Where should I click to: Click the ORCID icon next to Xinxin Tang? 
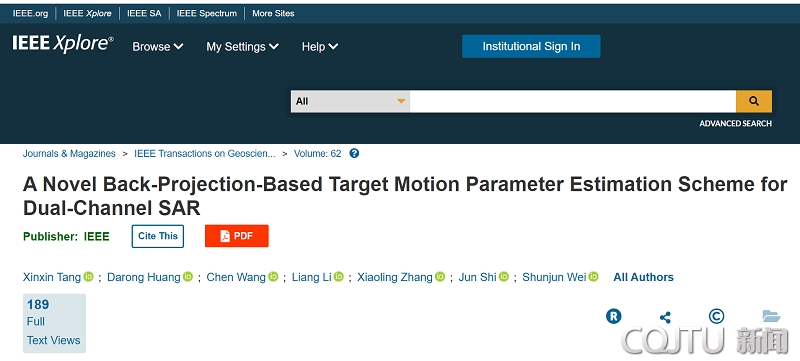(89, 276)
